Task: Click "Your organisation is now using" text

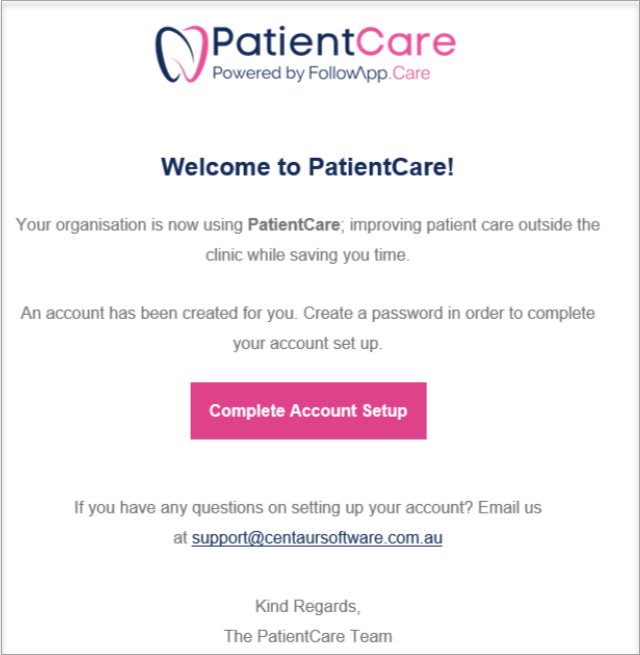Action: (130, 225)
